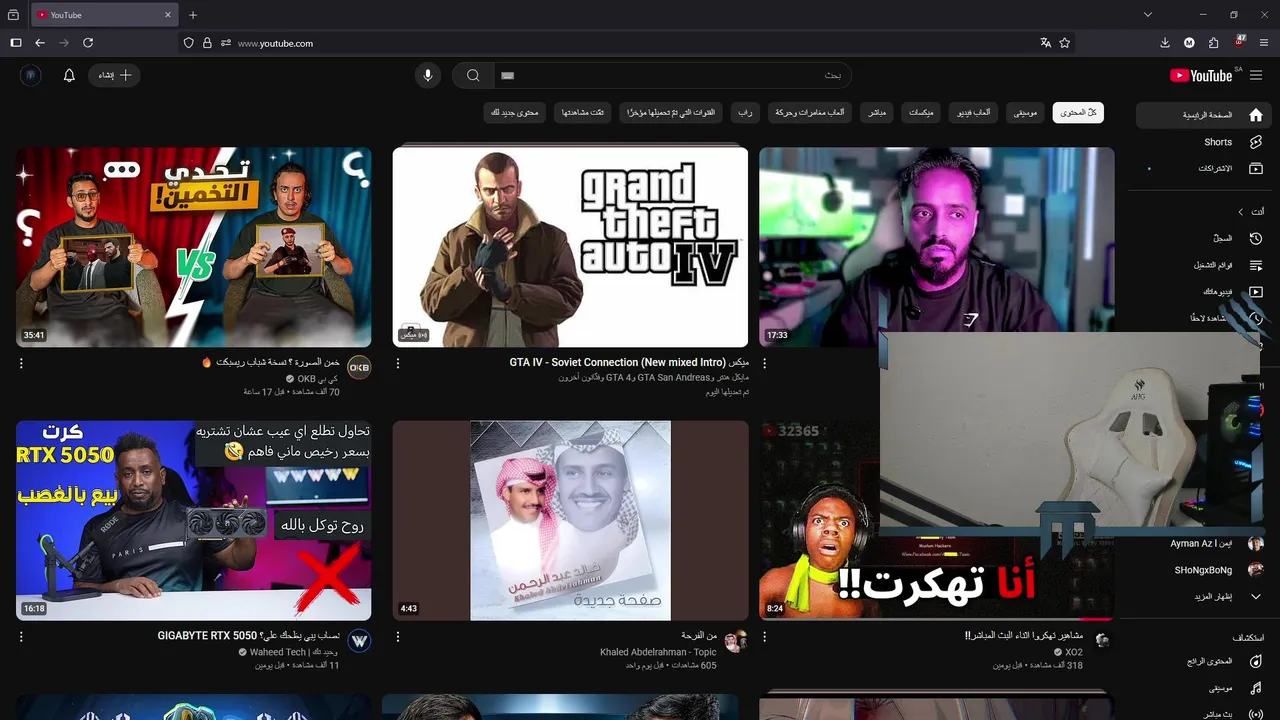
Task: Open watch History (السجل)
Action: (1205, 238)
